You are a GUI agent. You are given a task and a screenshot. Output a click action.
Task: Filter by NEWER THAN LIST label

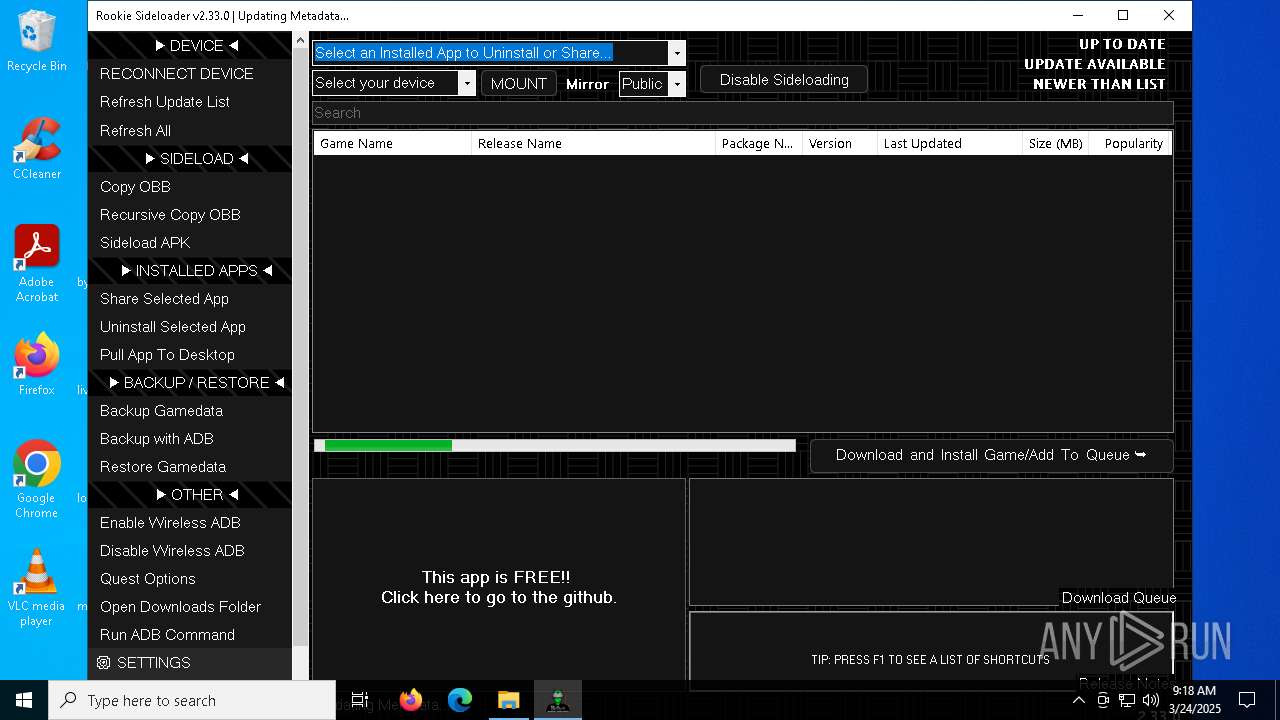click(x=1099, y=84)
